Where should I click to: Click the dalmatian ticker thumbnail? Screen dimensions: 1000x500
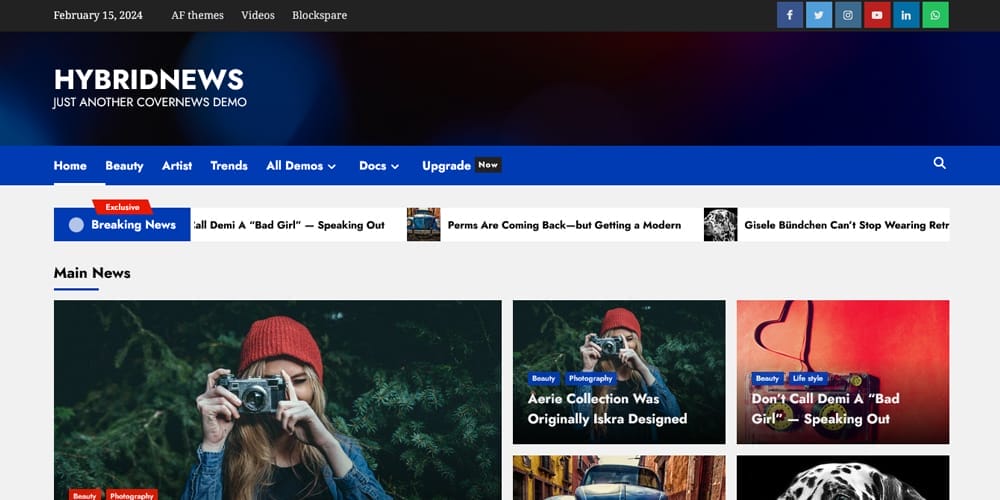[x=721, y=224]
